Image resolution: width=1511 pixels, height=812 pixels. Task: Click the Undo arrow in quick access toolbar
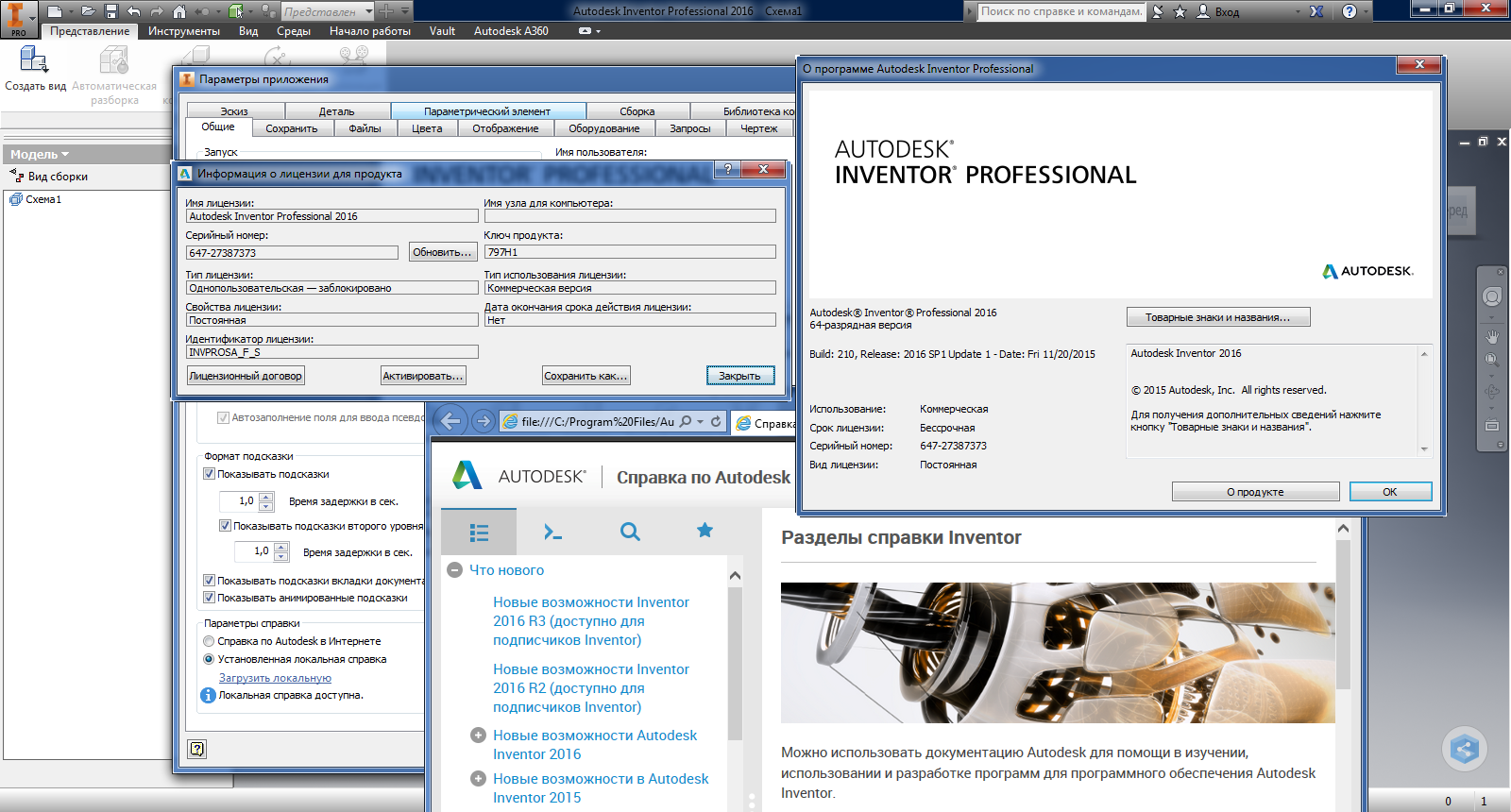coord(133,11)
